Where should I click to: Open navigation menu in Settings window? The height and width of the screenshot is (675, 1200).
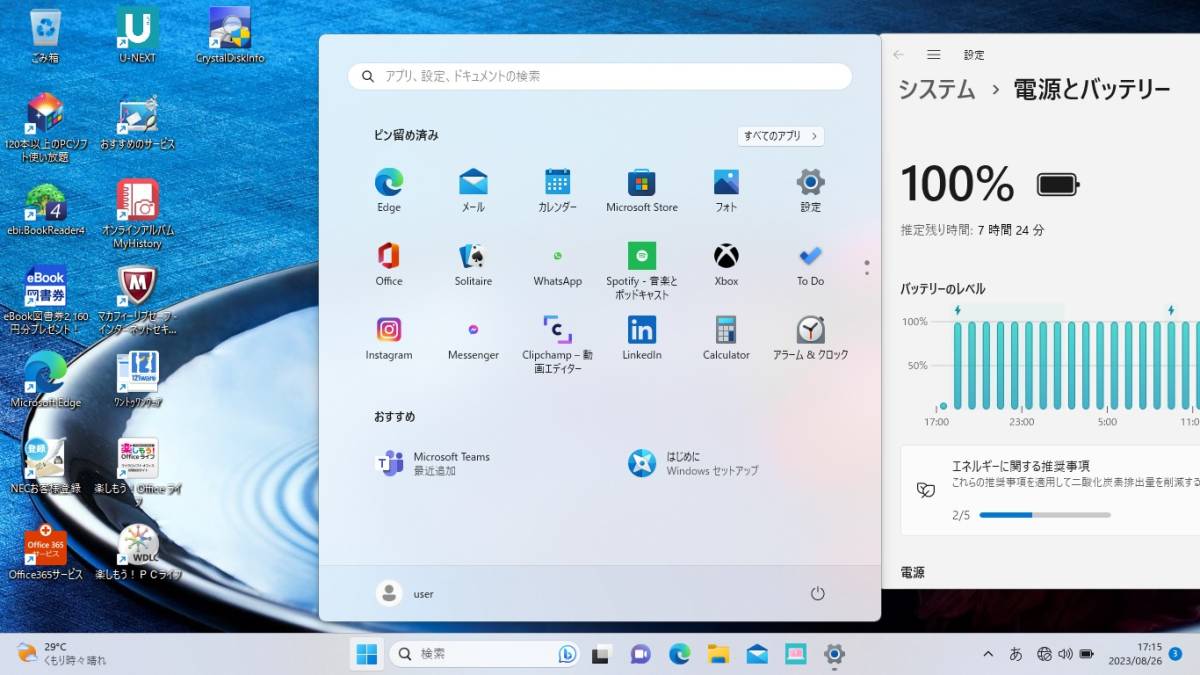(x=933, y=55)
